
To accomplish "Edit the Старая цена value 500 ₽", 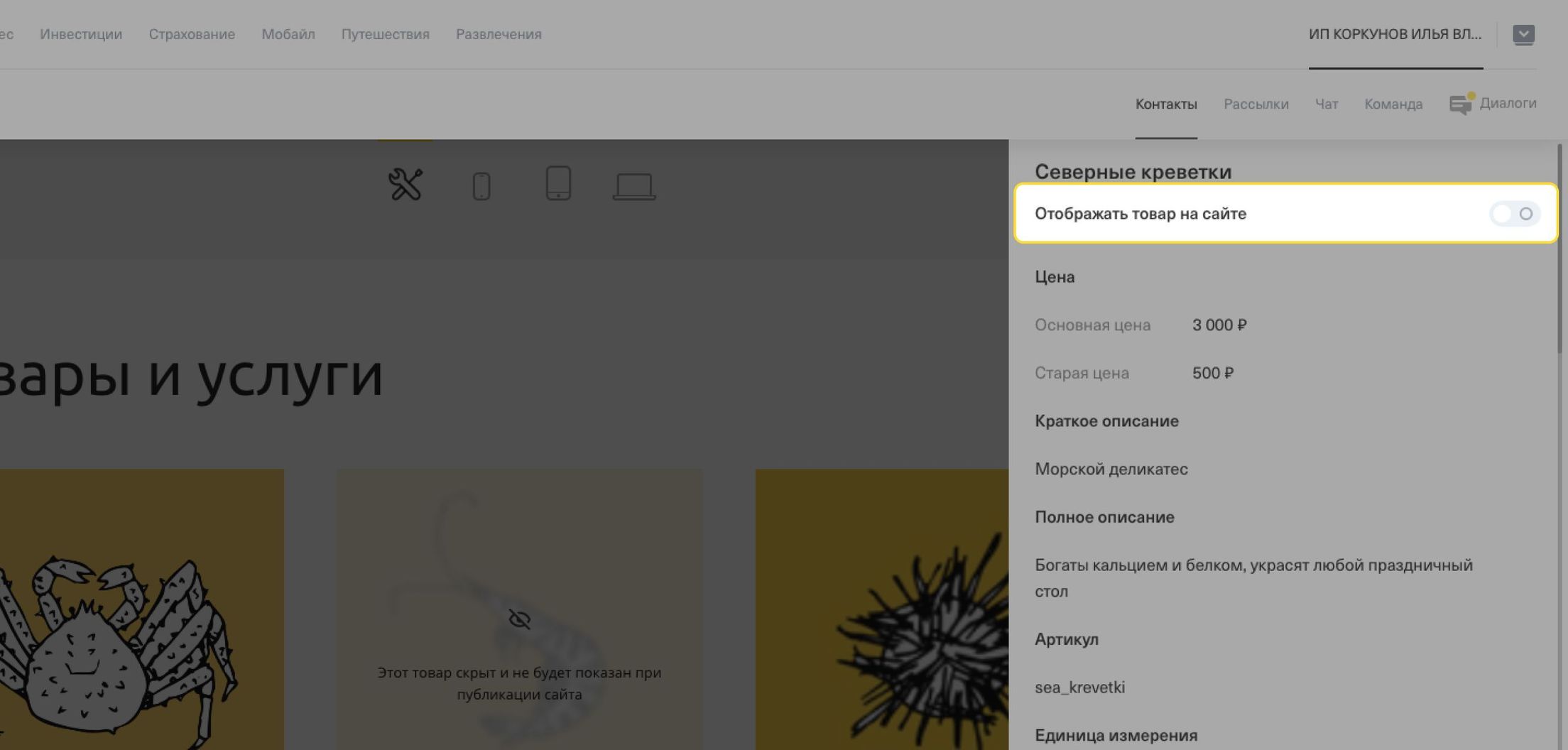I will pos(1213,373).
